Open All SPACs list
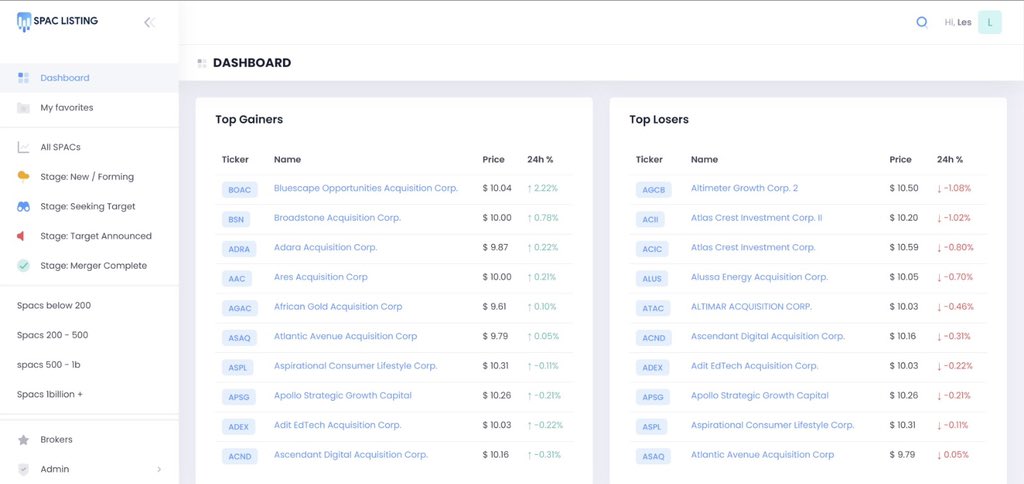The width and height of the screenshot is (1024, 484). click(x=60, y=148)
